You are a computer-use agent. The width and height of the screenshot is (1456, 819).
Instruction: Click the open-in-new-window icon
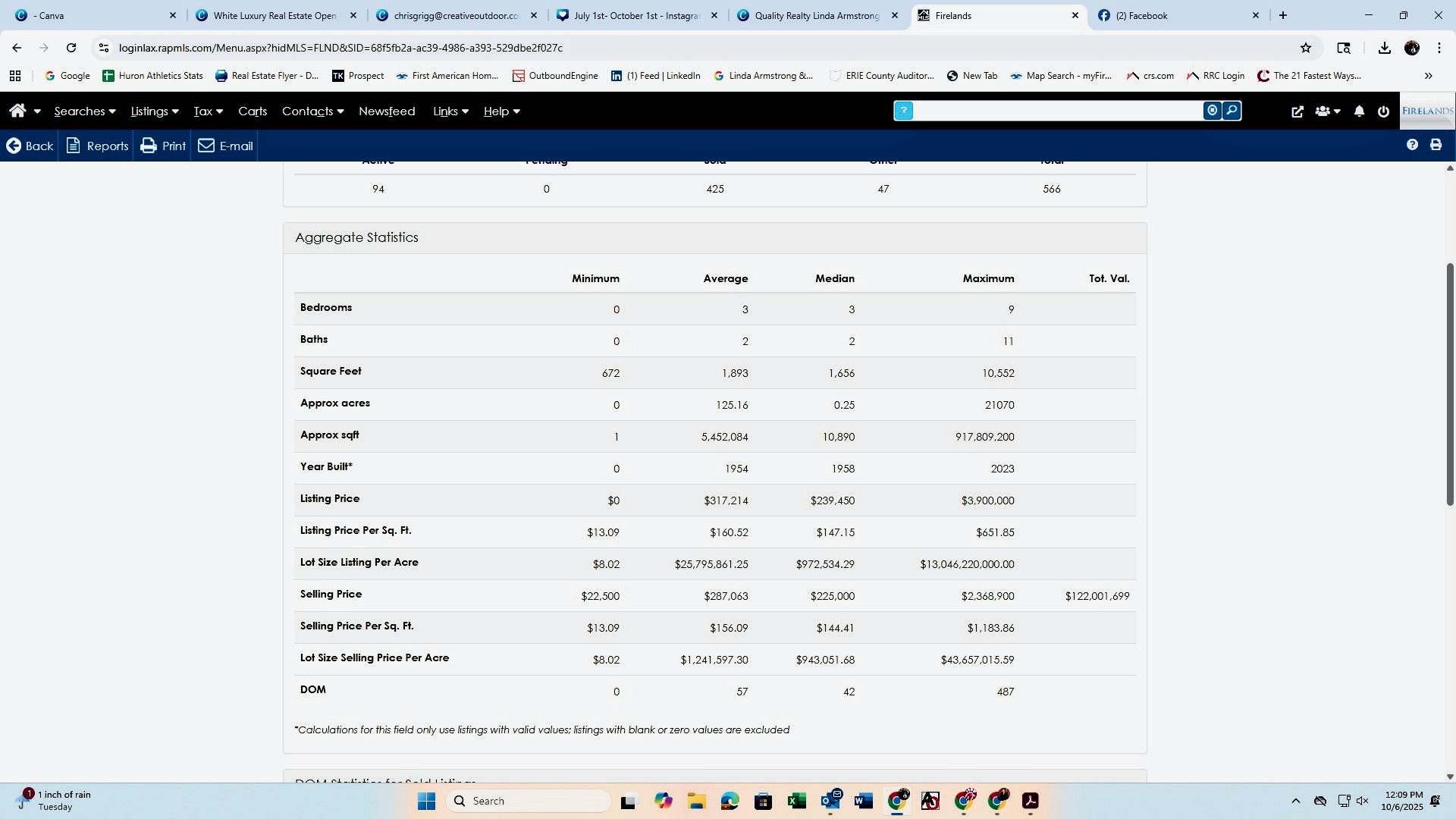tap(1298, 111)
